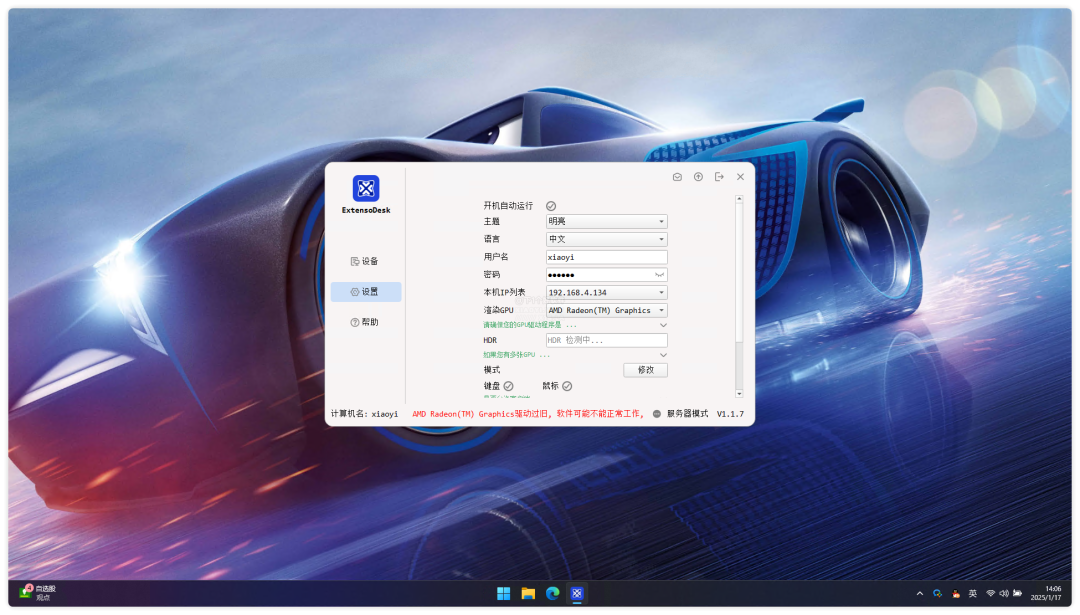Image resolution: width=1080 pixels, height=615 pixels.
Task: Click the upload arrow icon in title bar
Action: (x=698, y=177)
